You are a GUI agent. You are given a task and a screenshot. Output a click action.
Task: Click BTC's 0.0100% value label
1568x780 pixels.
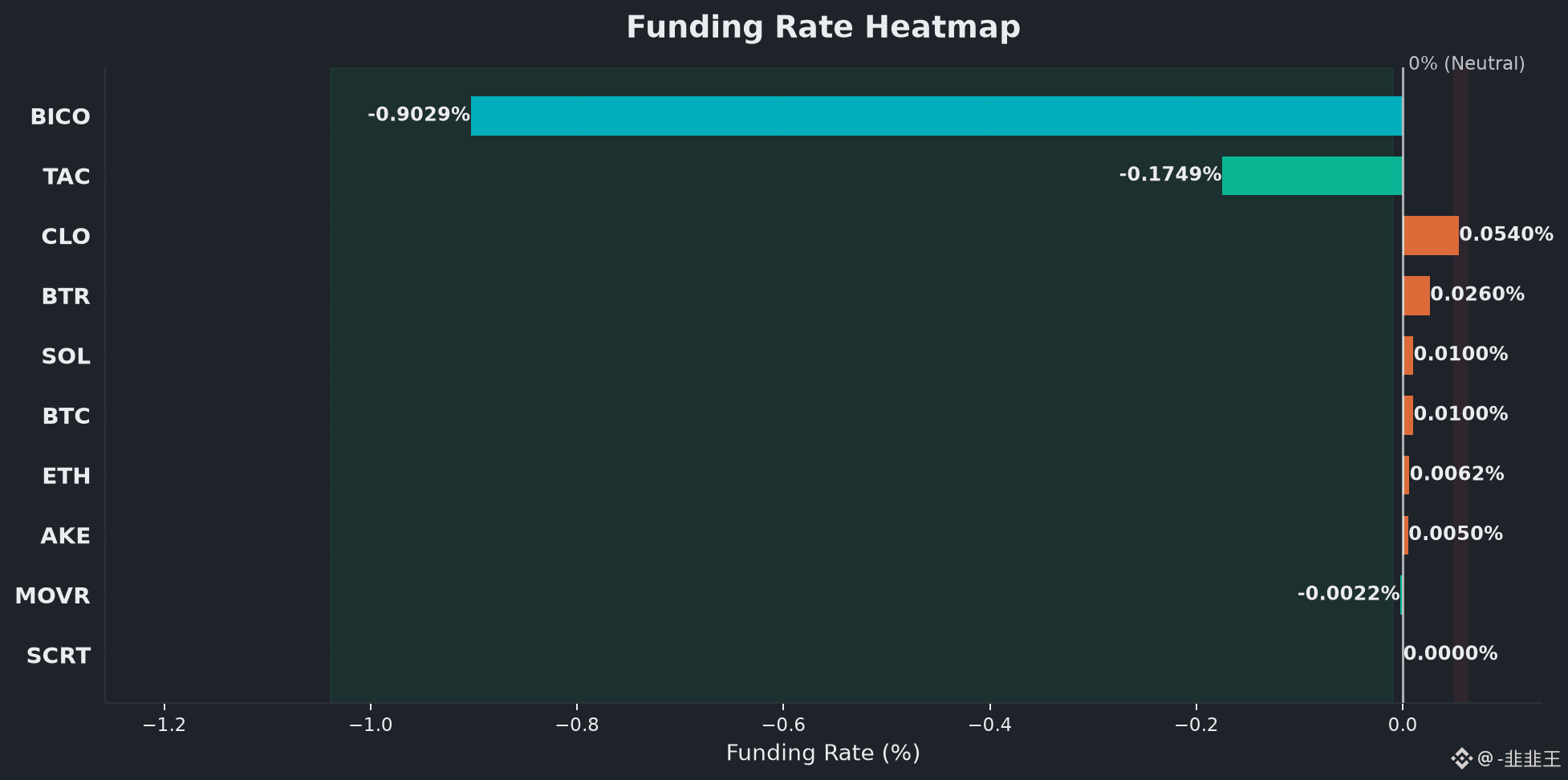[x=1460, y=414]
